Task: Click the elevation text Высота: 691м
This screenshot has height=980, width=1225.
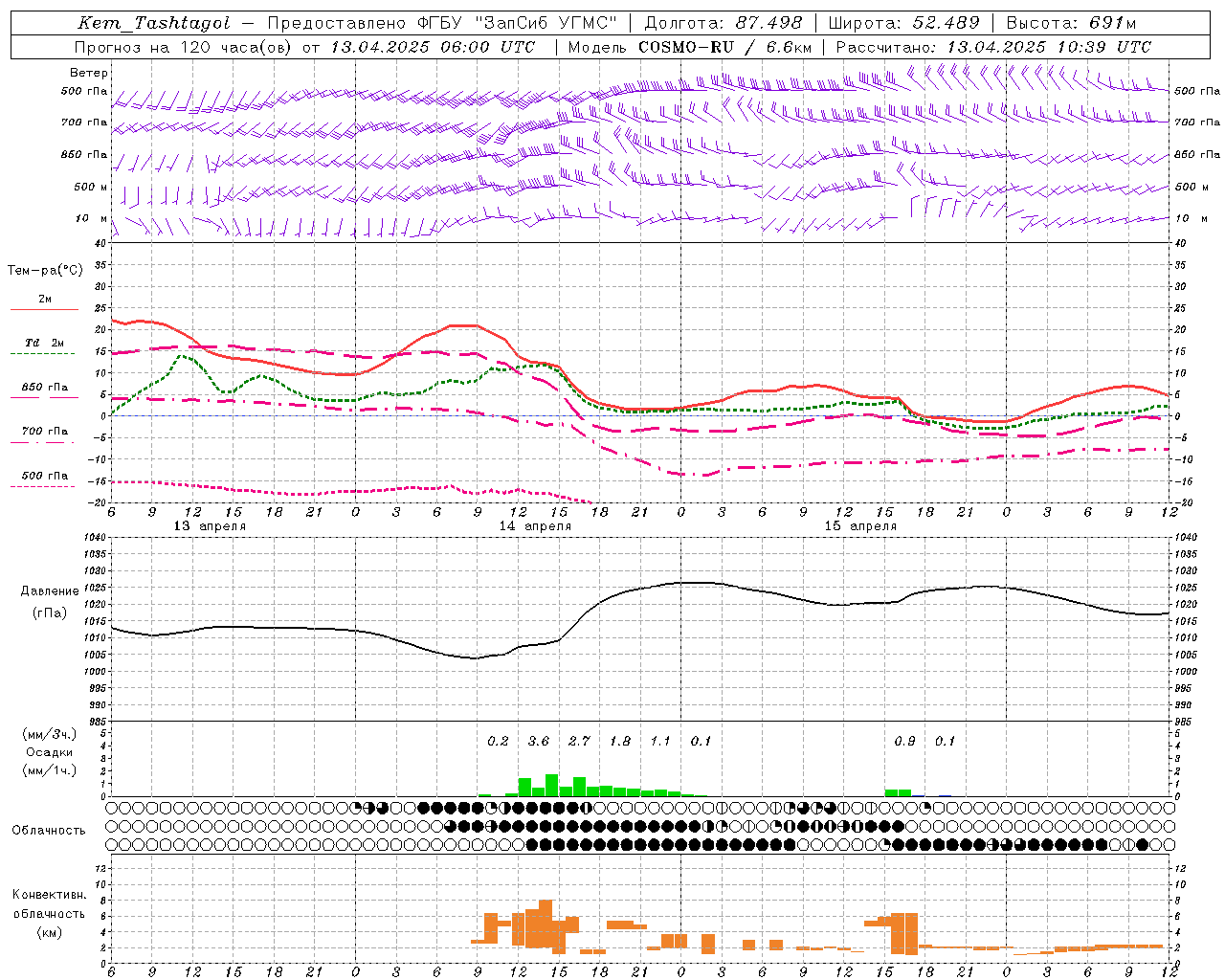Action: pyautogui.click(x=1071, y=23)
